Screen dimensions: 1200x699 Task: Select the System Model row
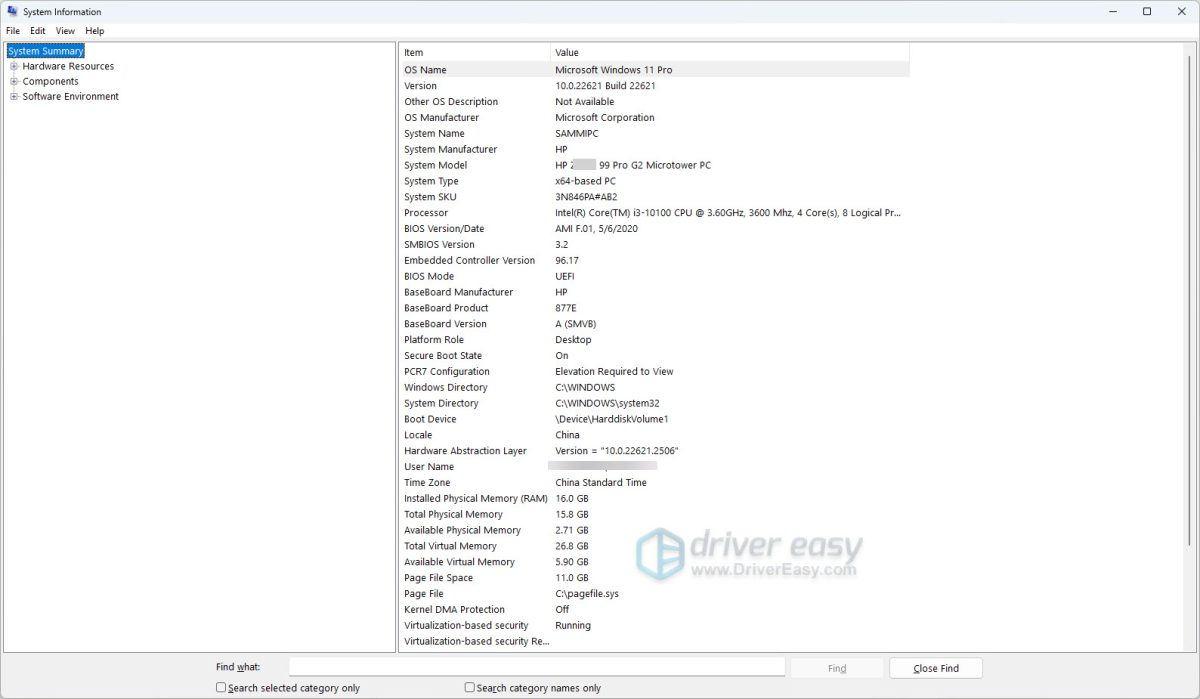(655, 165)
